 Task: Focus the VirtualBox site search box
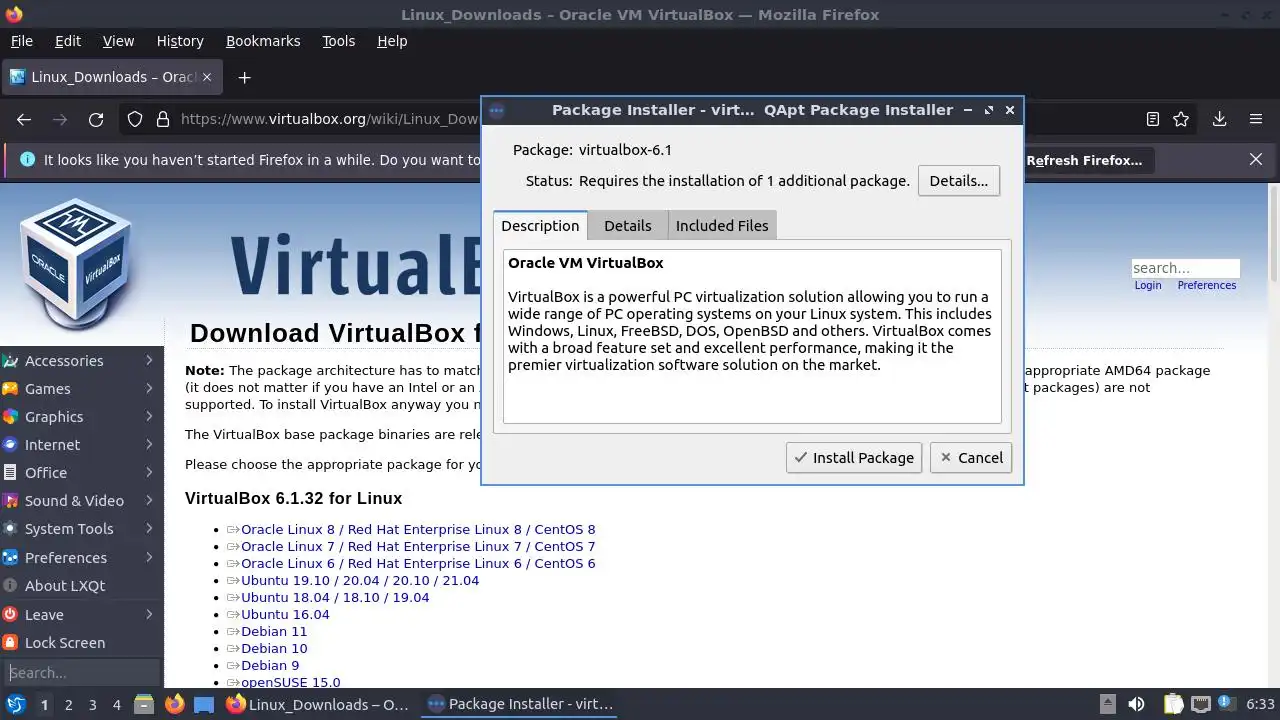coord(1185,268)
